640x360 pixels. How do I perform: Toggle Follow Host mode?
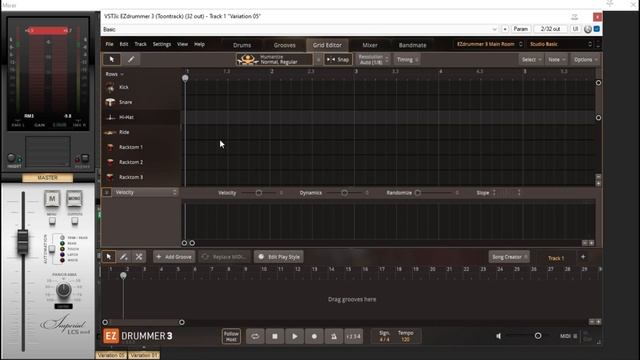tap(231, 336)
